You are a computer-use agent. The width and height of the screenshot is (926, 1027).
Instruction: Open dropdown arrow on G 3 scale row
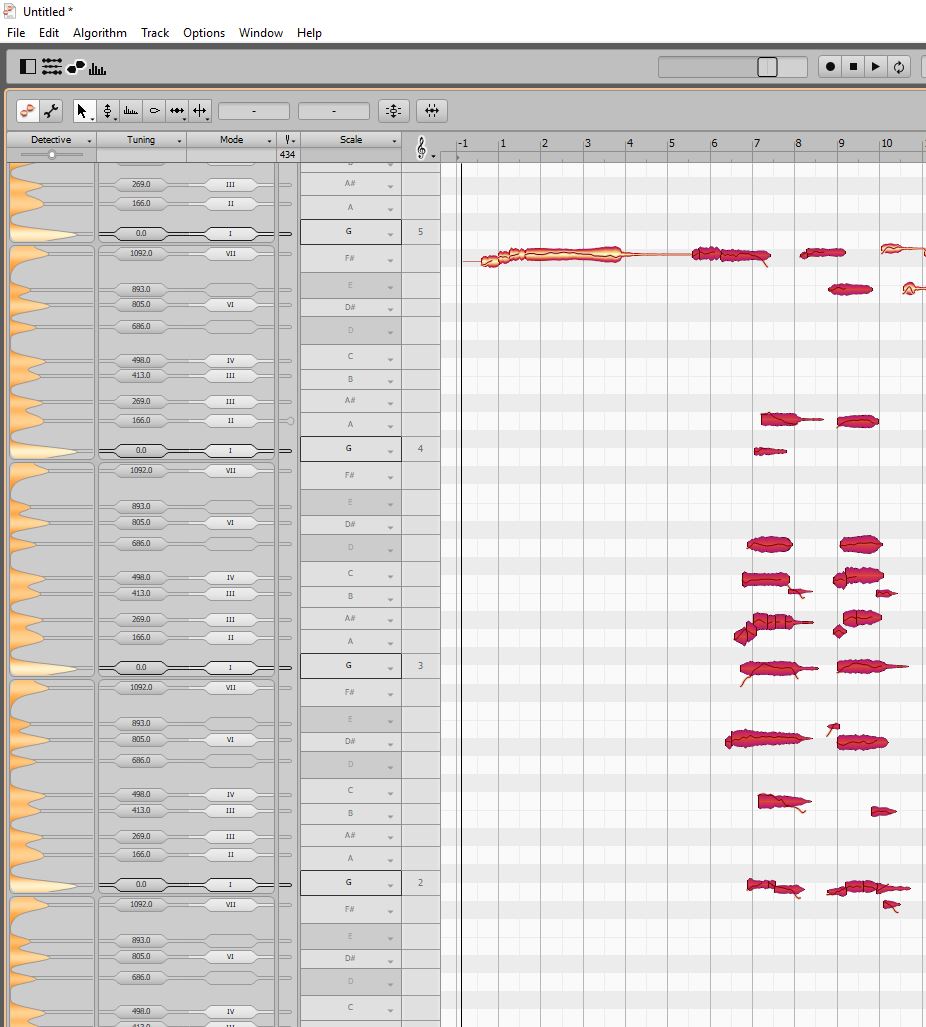coord(391,668)
